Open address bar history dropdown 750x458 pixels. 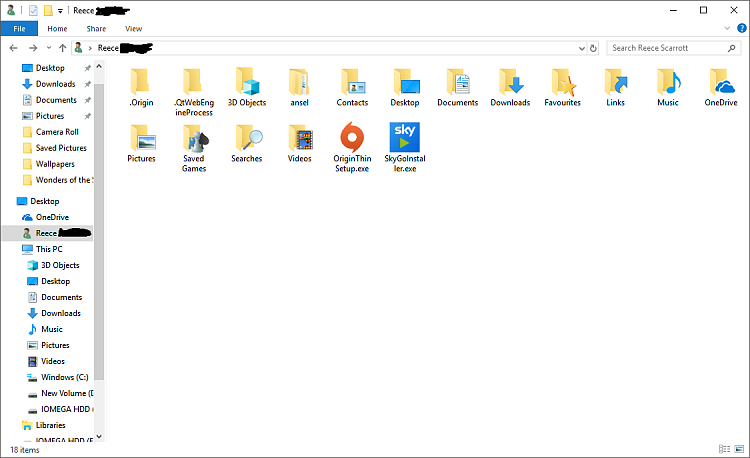pos(582,48)
